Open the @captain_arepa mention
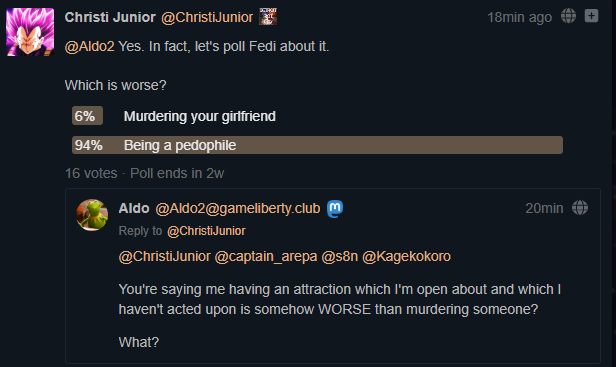This screenshot has width=616, height=367. (x=266, y=257)
